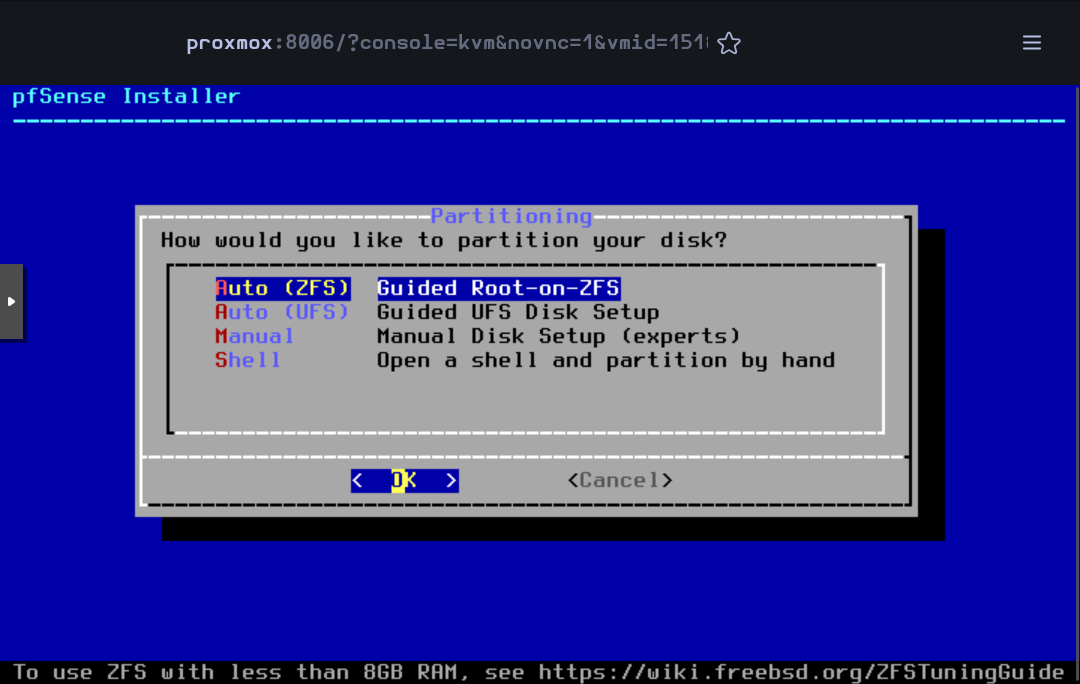Click the Guided Root-on-ZFS description
The height and width of the screenshot is (684, 1080).
pyautogui.click(x=499, y=288)
